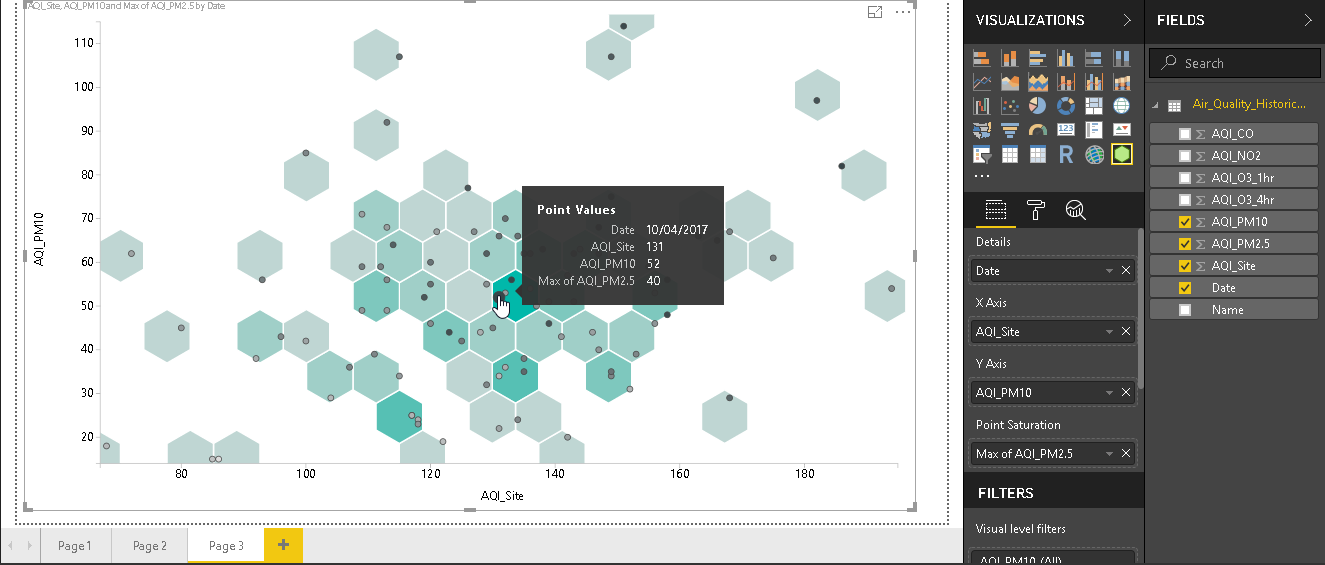The width and height of the screenshot is (1325, 565).
Task: Enable the Name field checkbox
Action: pyautogui.click(x=1185, y=310)
